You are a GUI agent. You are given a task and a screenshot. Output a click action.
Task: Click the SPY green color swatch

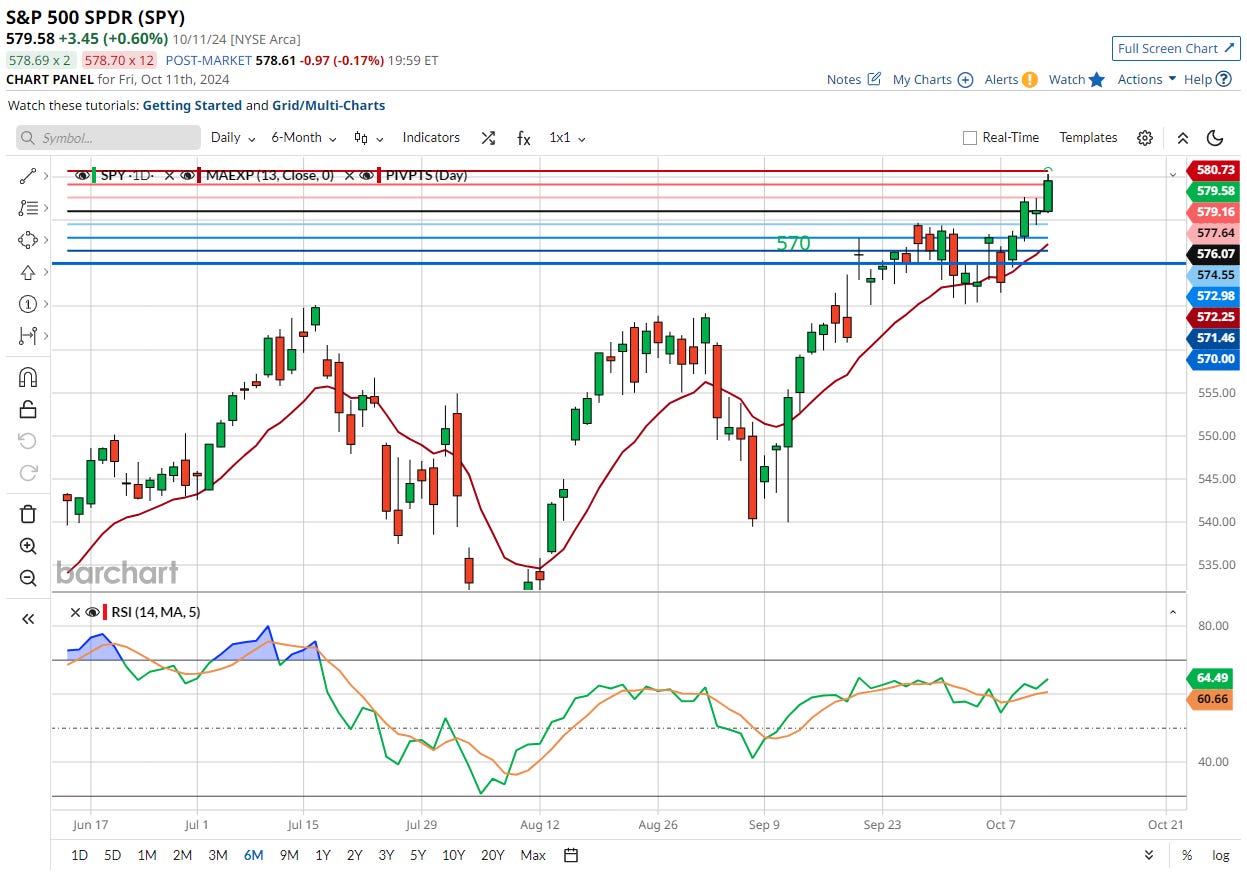(x=94, y=175)
